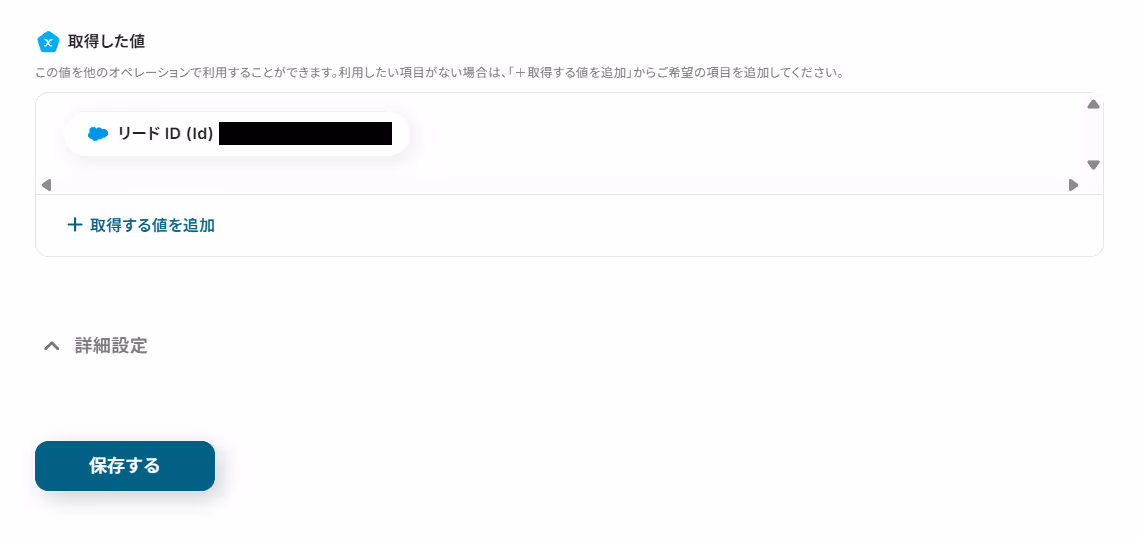This screenshot has height=538, width=1138.
Task: Click the blue hexagon icon beside 取得した値
Action: (x=48, y=42)
